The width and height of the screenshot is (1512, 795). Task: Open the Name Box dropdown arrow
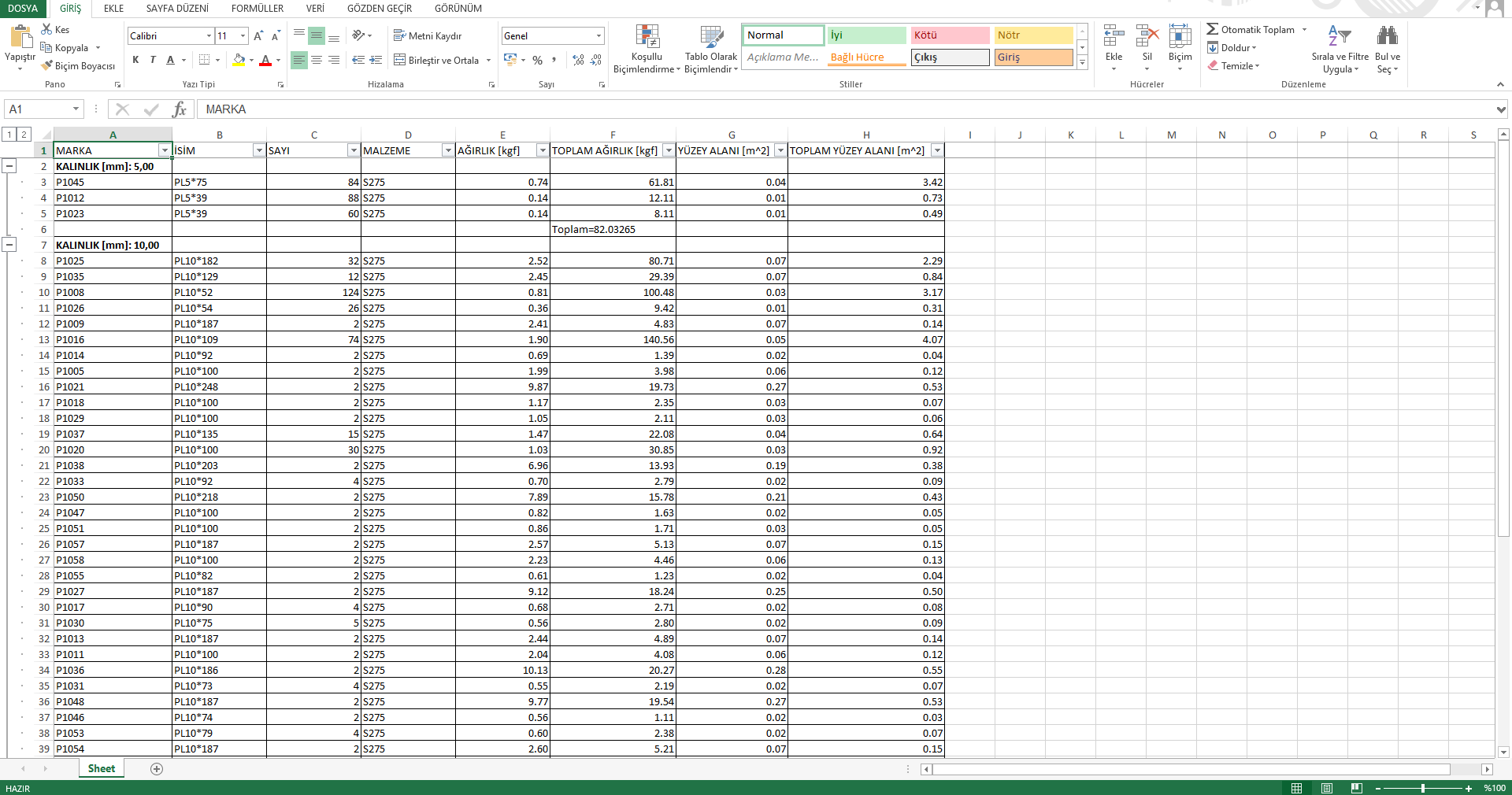[x=76, y=109]
